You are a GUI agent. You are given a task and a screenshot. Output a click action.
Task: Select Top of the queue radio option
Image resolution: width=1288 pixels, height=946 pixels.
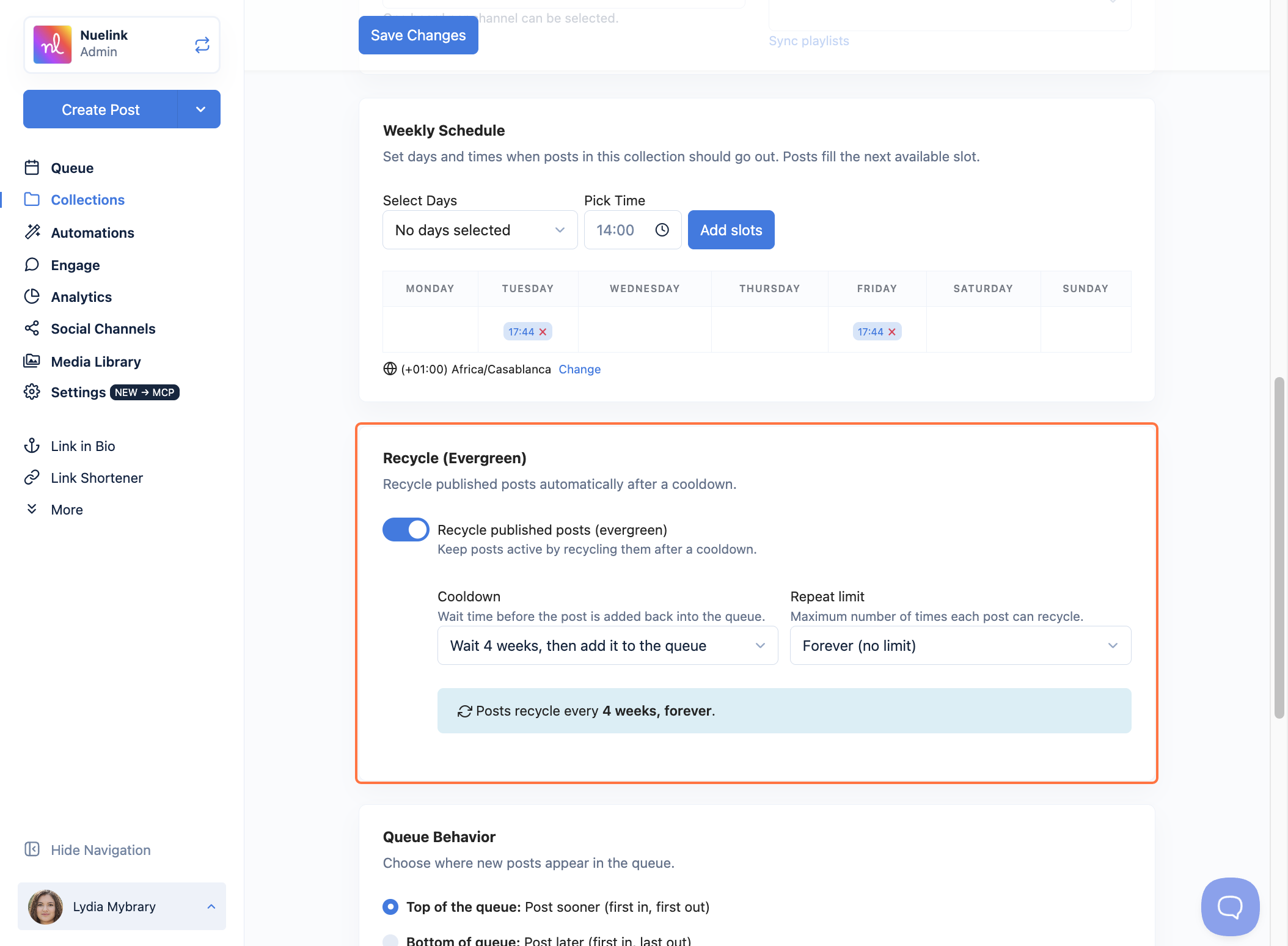(390, 906)
